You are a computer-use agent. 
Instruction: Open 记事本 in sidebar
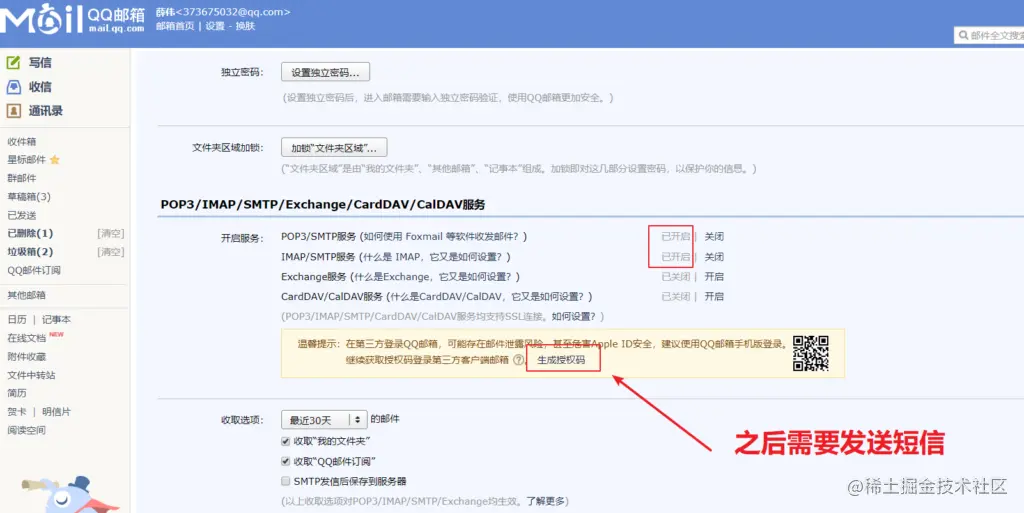56,319
